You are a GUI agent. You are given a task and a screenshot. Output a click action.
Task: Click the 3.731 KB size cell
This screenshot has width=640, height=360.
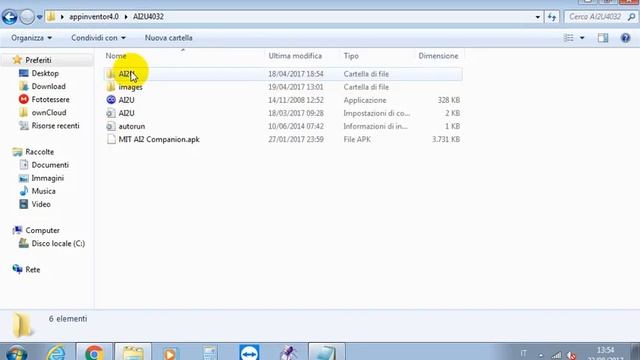[446, 139]
